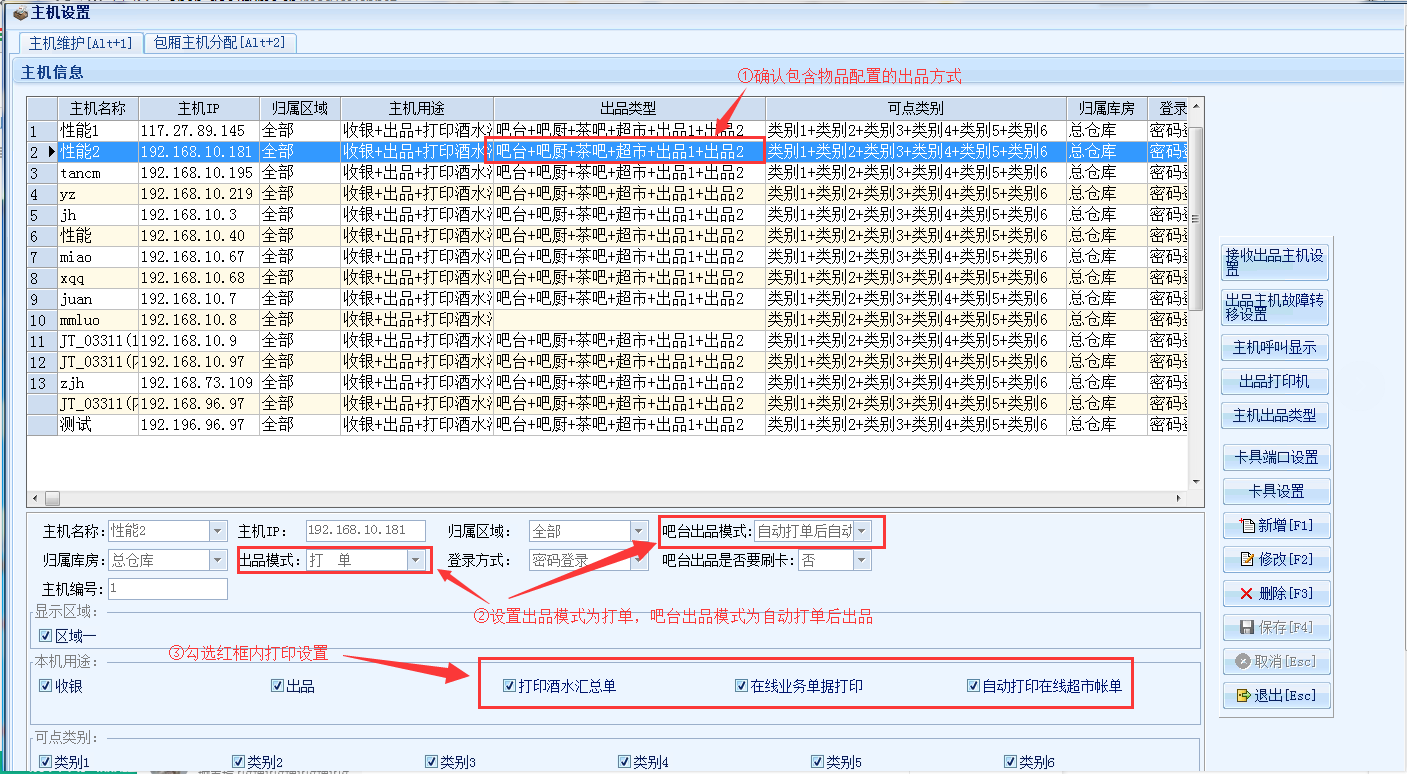Click the 出品打印机 button
This screenshot has height=774, width=1407.
click(1275, 381)
